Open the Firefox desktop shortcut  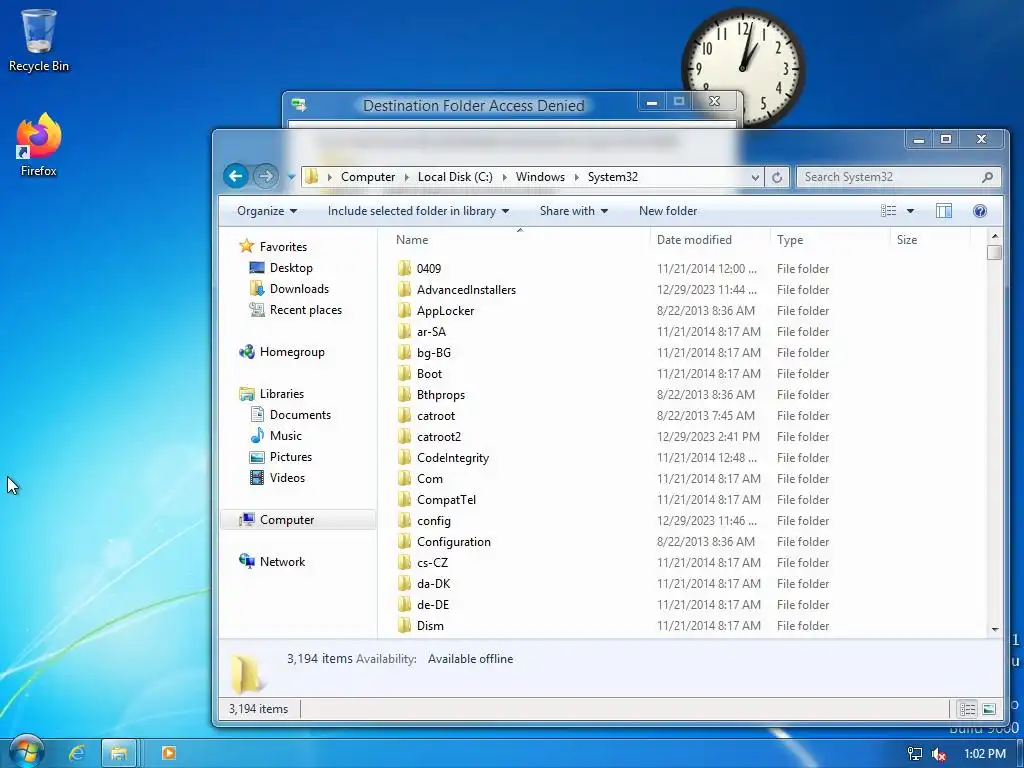(39, 145)
